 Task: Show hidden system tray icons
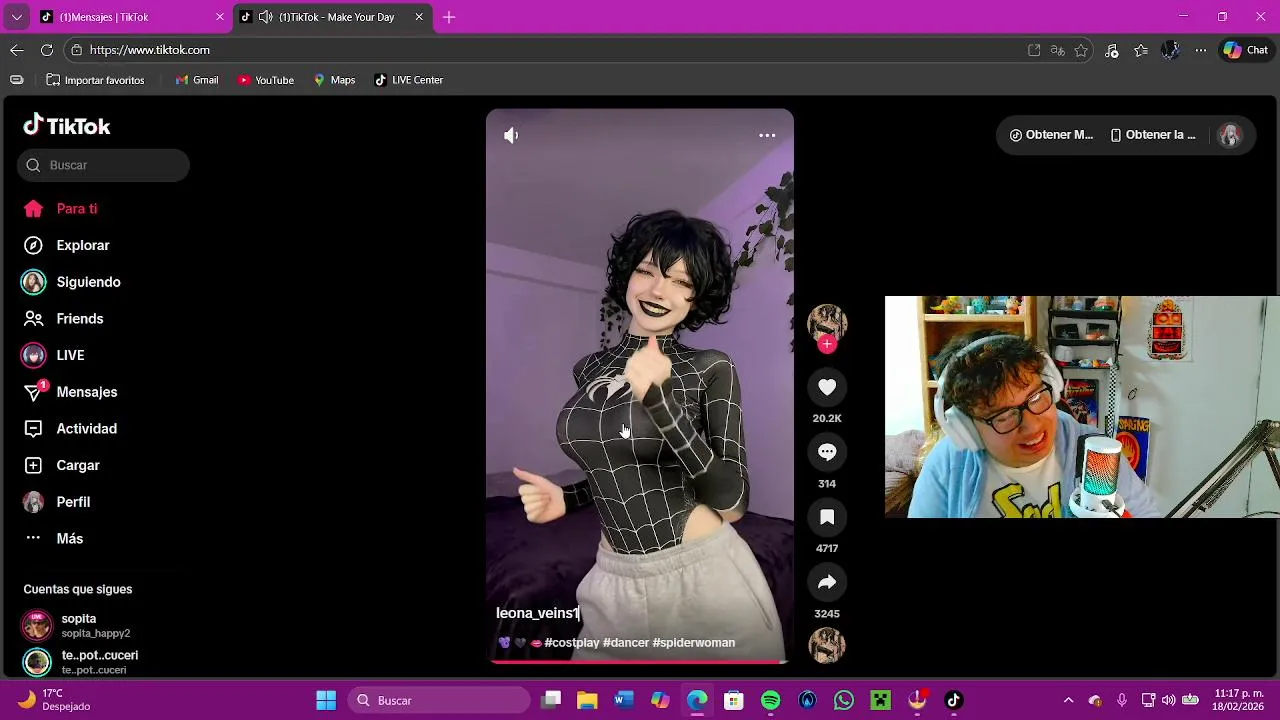pyautogui.click(x=1068, y=700)
